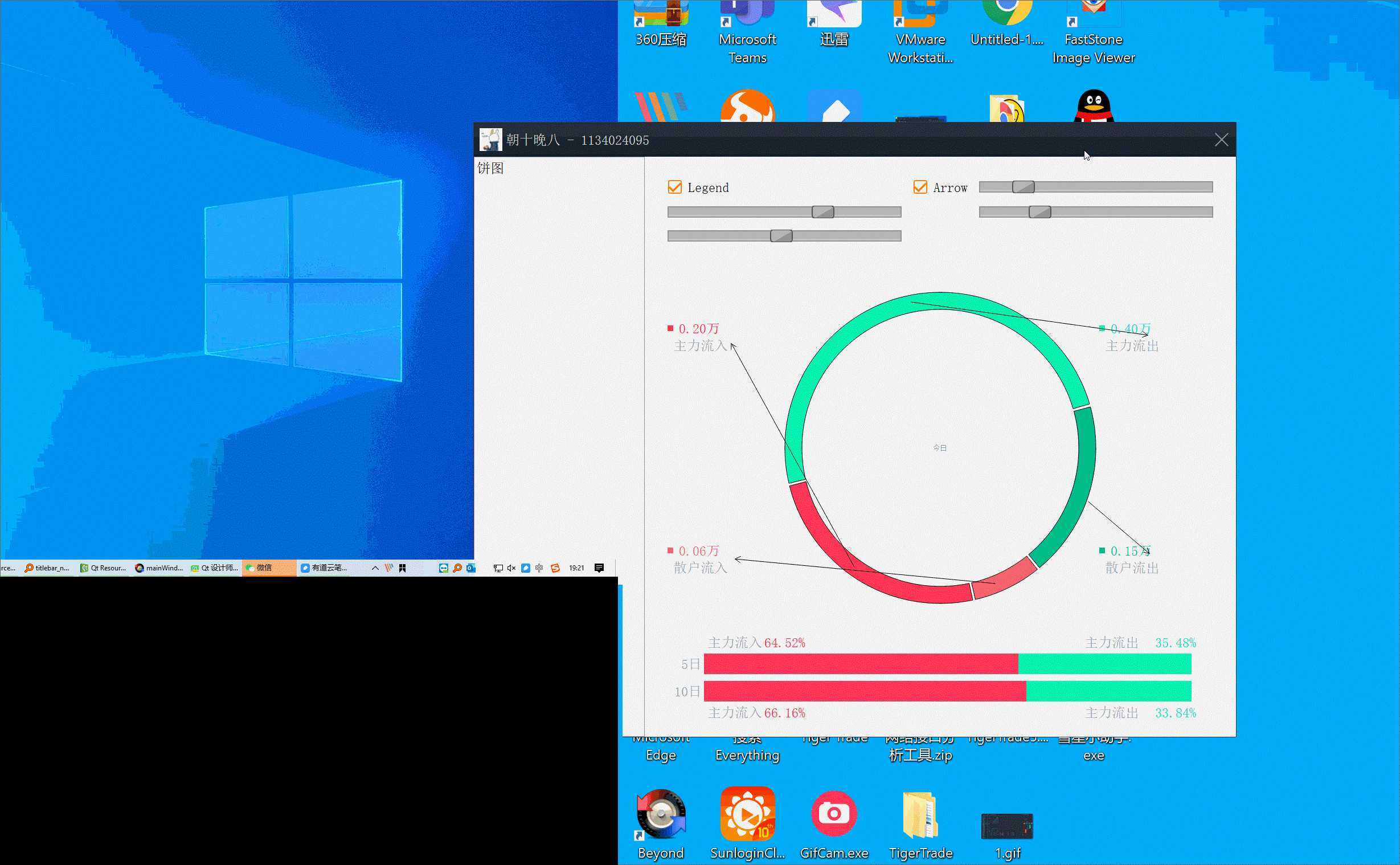Click the avatar icon in the title bar
This screenshot has height=865, width=1400.
coord(490,140)
